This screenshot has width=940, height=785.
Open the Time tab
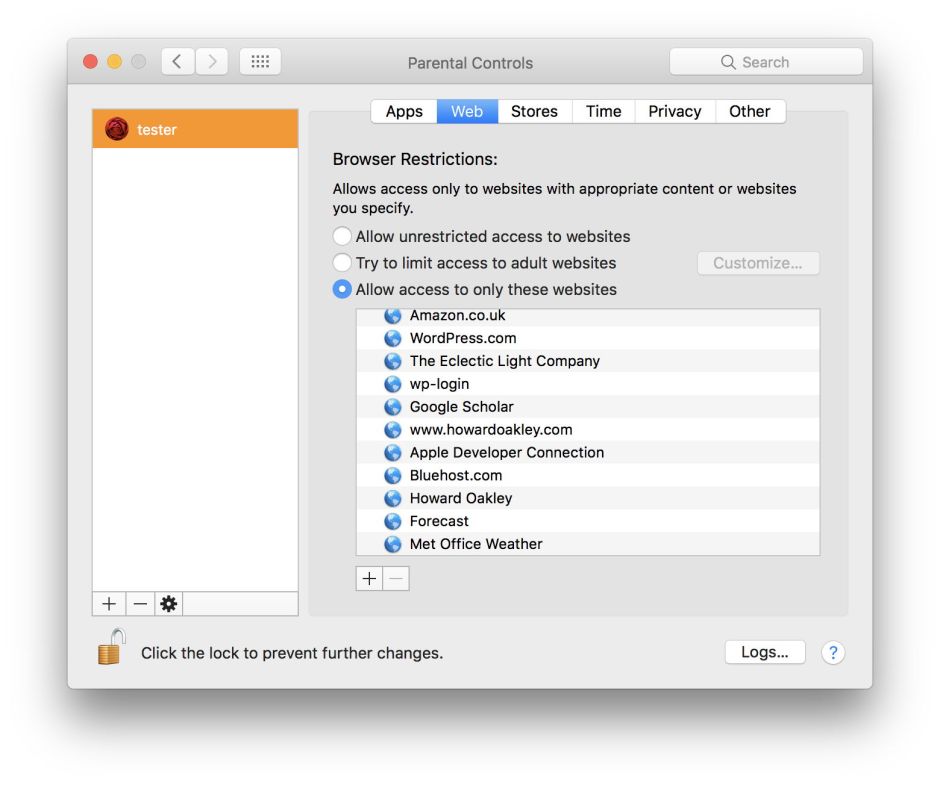pyautogui.click(x=603, y=111)
